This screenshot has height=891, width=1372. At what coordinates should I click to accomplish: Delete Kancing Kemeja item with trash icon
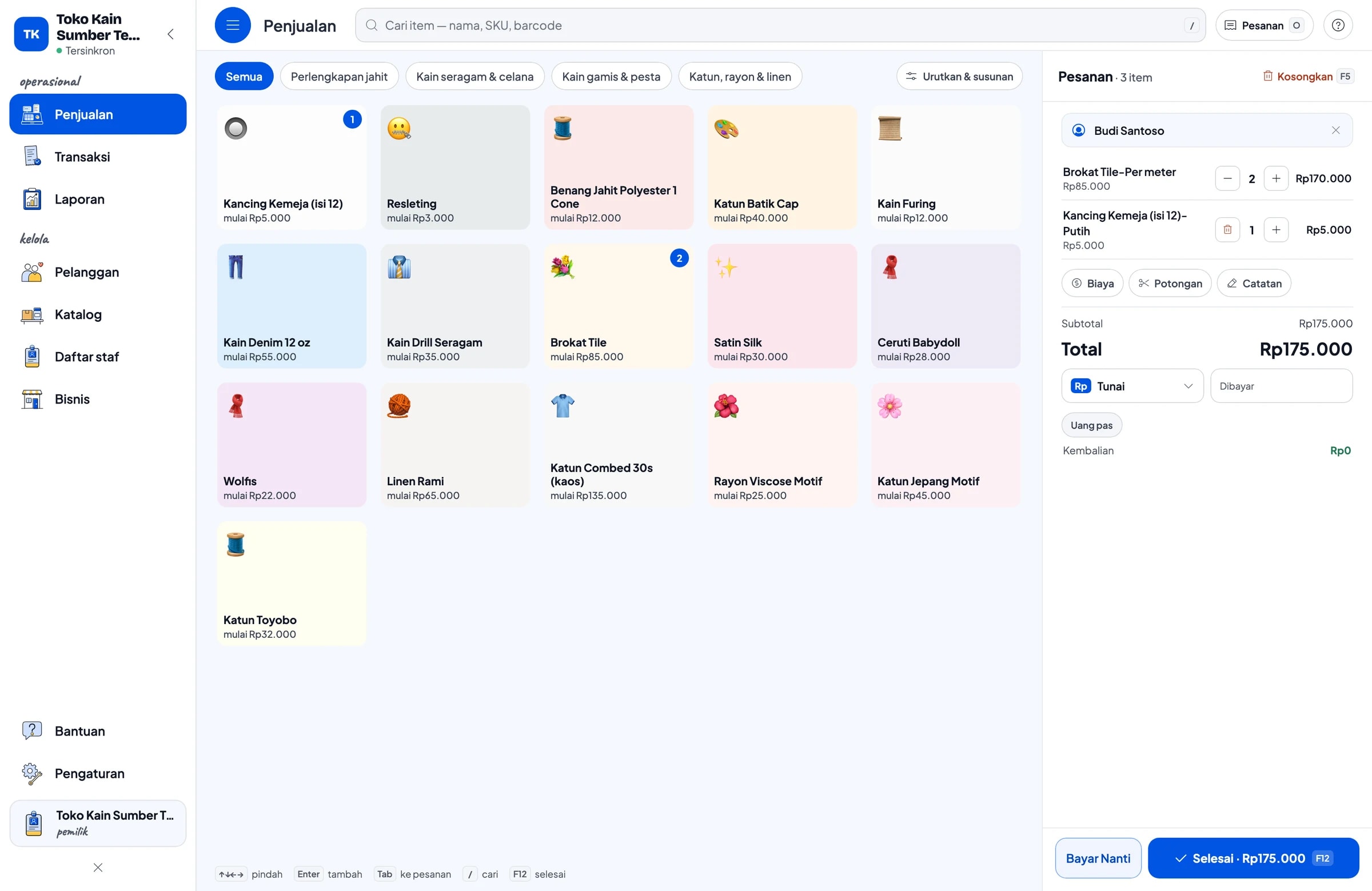(x=1227, y=230)
